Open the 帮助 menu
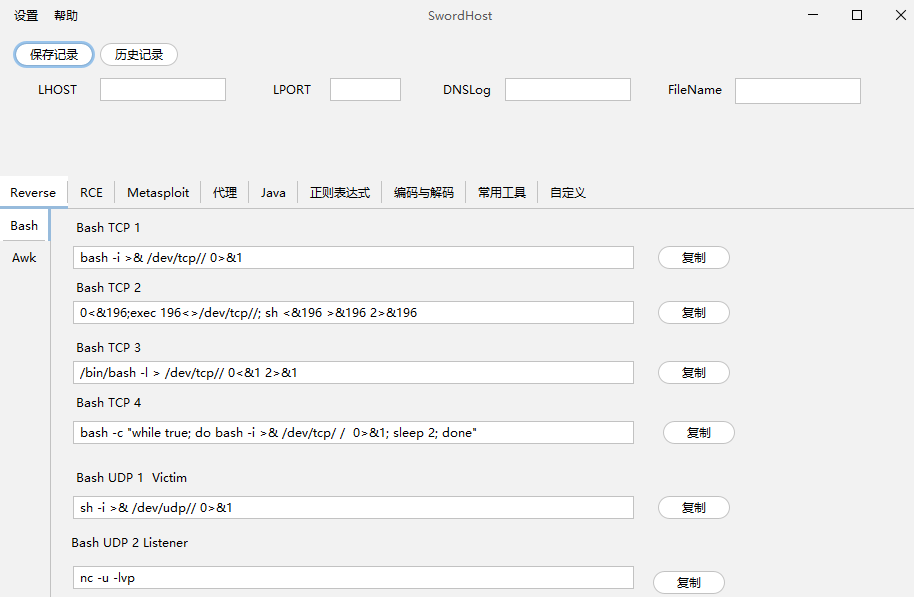 (x=66, y=16)
